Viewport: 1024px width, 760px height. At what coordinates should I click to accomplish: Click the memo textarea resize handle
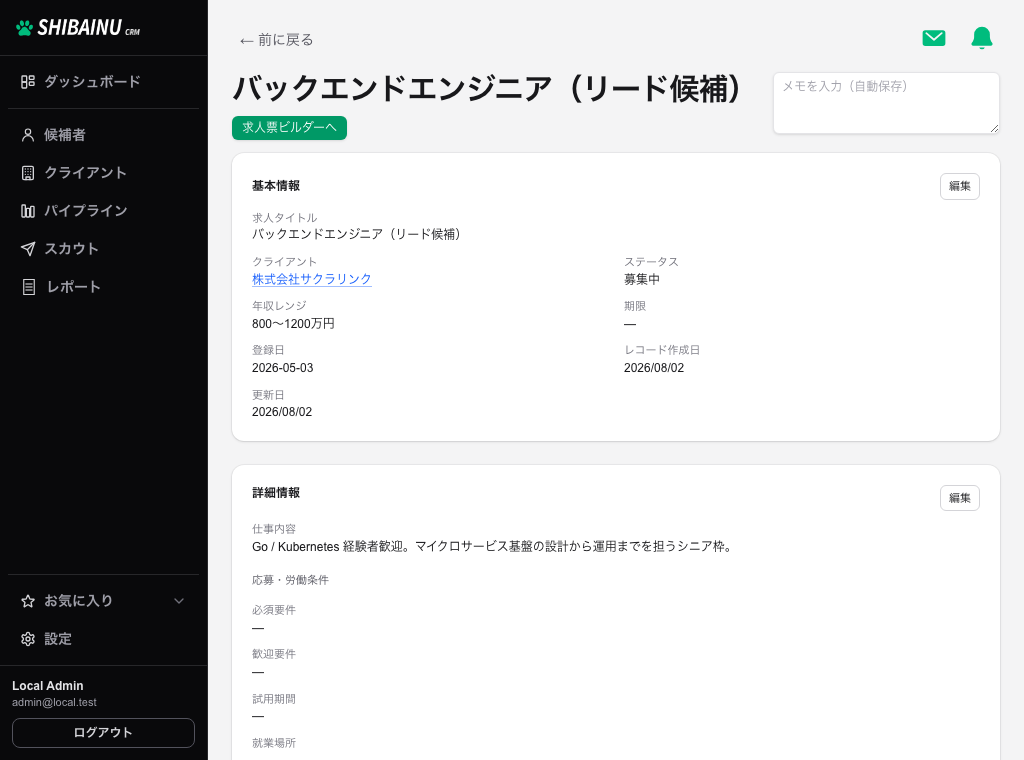[994, 128]
